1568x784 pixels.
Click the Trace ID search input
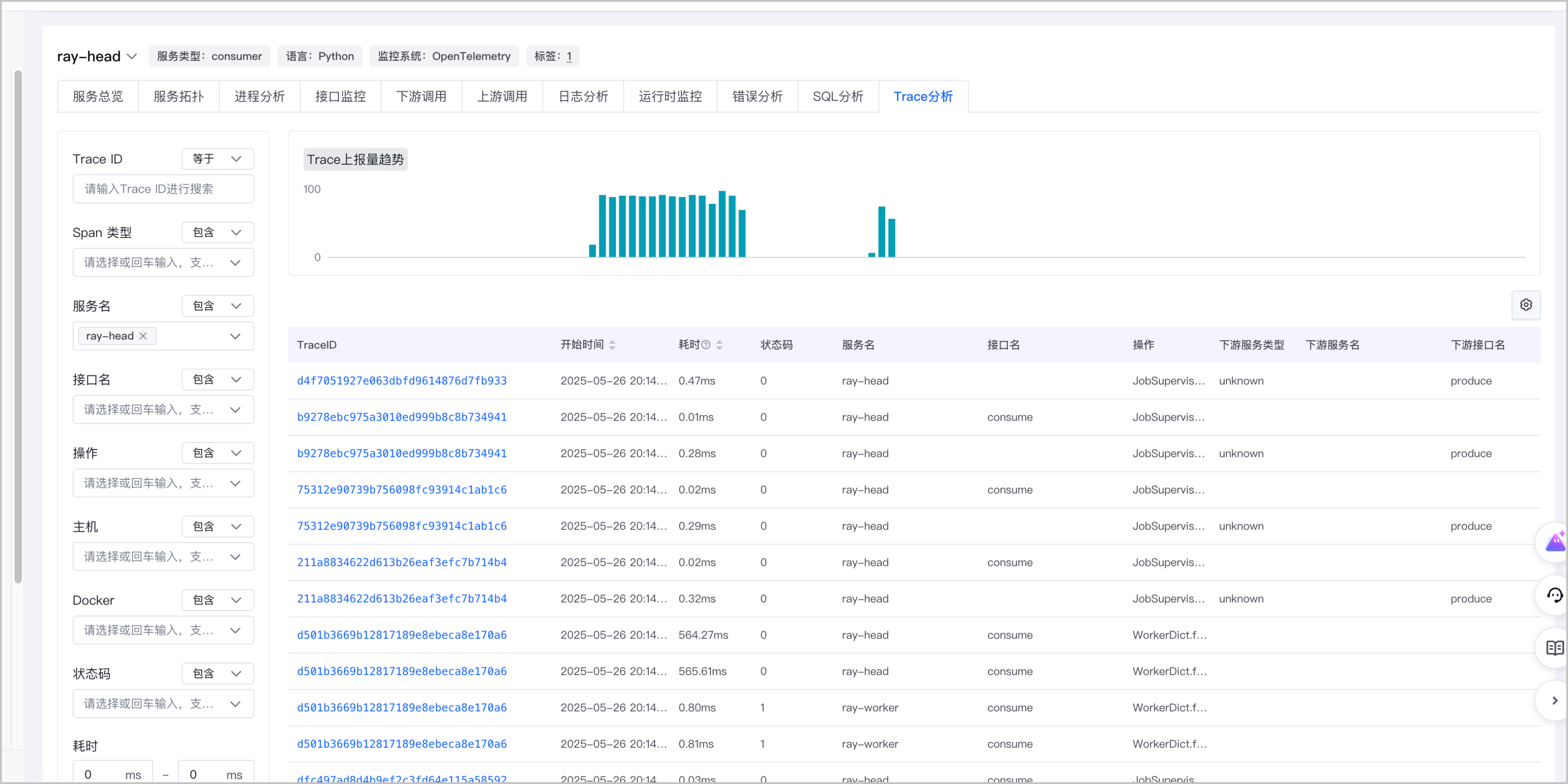click(x=163, y=189)
